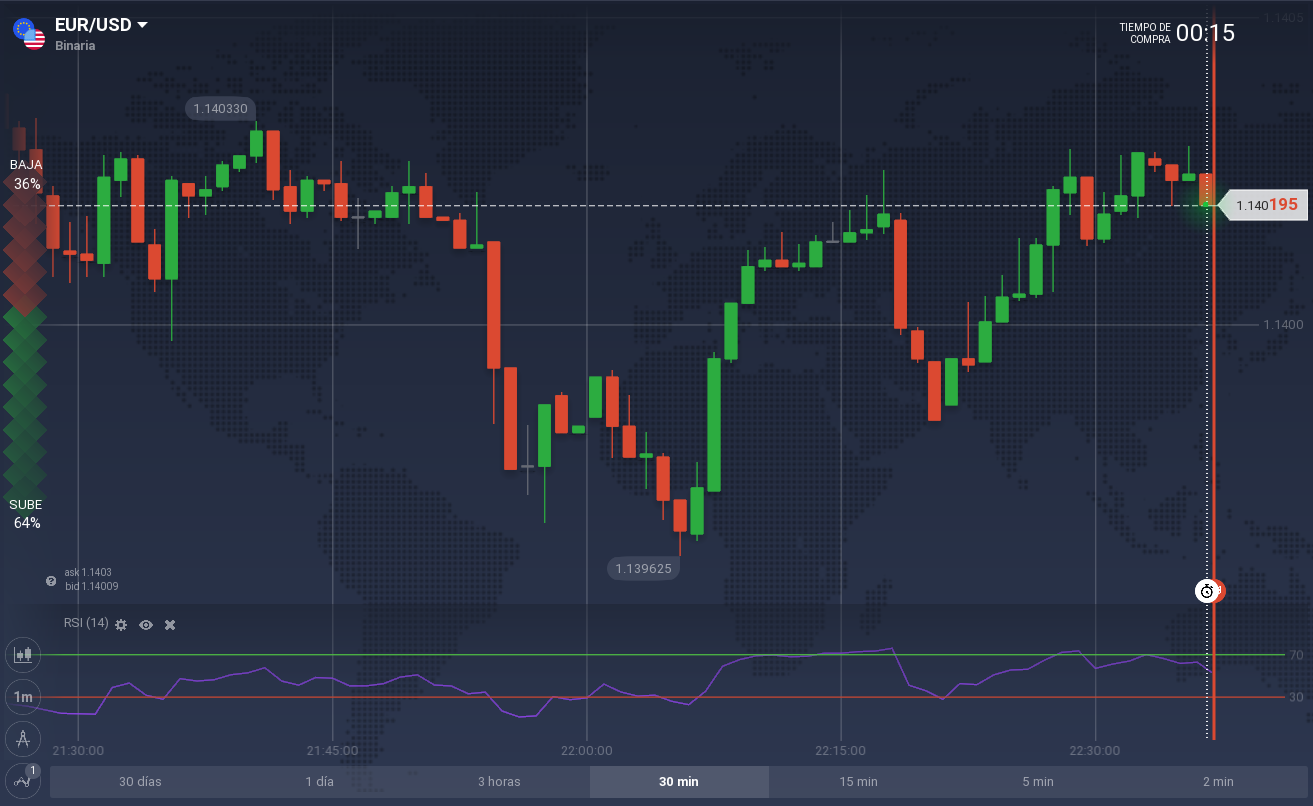The width and height of the screenshot is (1313, 806).
Task: Click the 21:45:00 time axis label
Action: 332,750
